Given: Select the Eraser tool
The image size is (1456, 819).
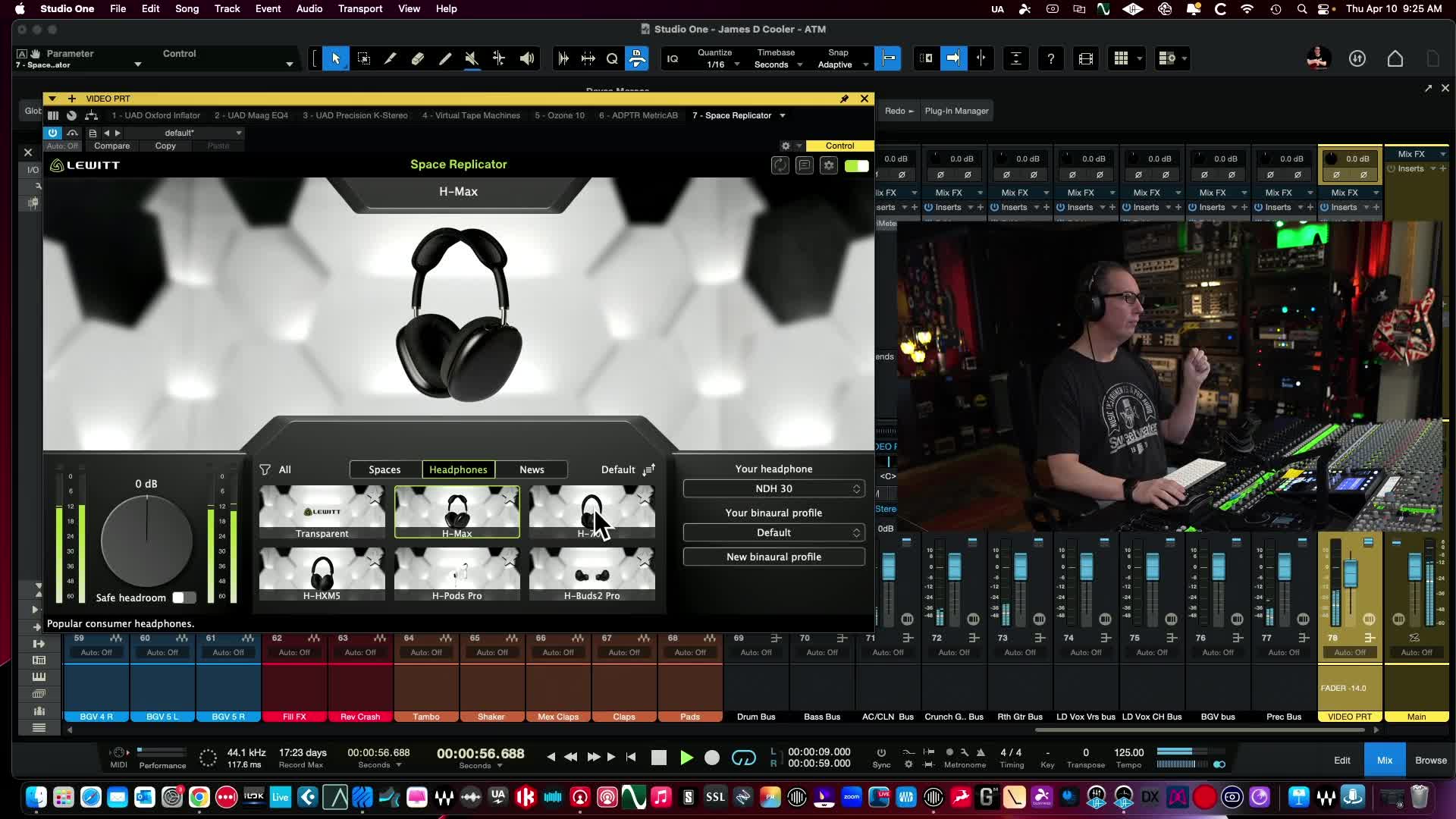Looking at the screenshot, I should tap(418, 59).
